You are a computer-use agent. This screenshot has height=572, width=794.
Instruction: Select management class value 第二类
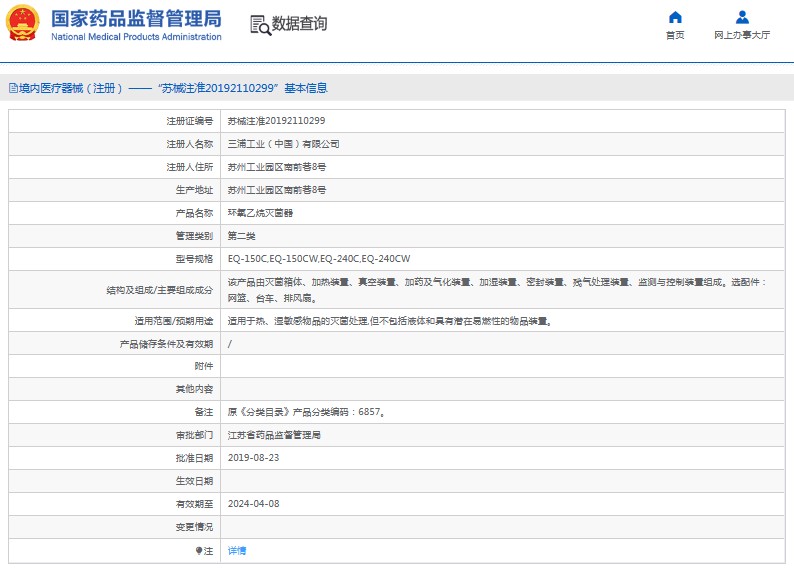tap(242, 236)
